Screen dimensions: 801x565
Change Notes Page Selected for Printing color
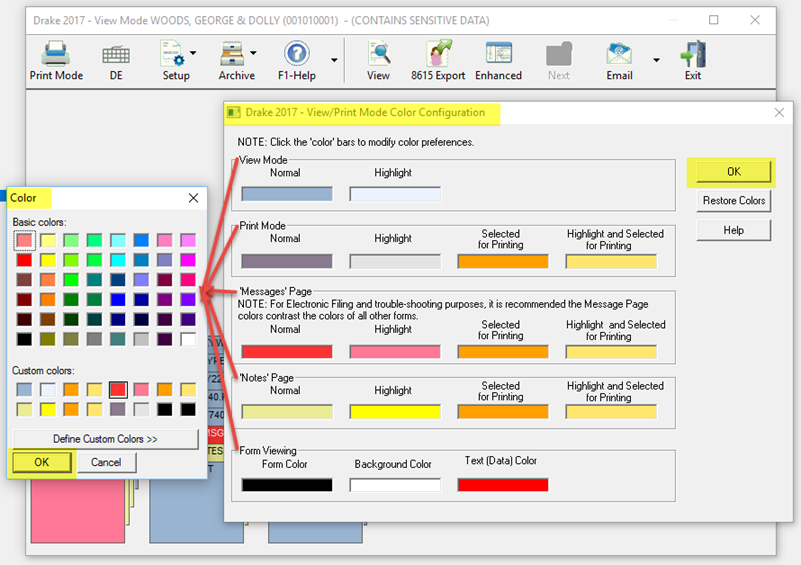click(x=503, y=412)
